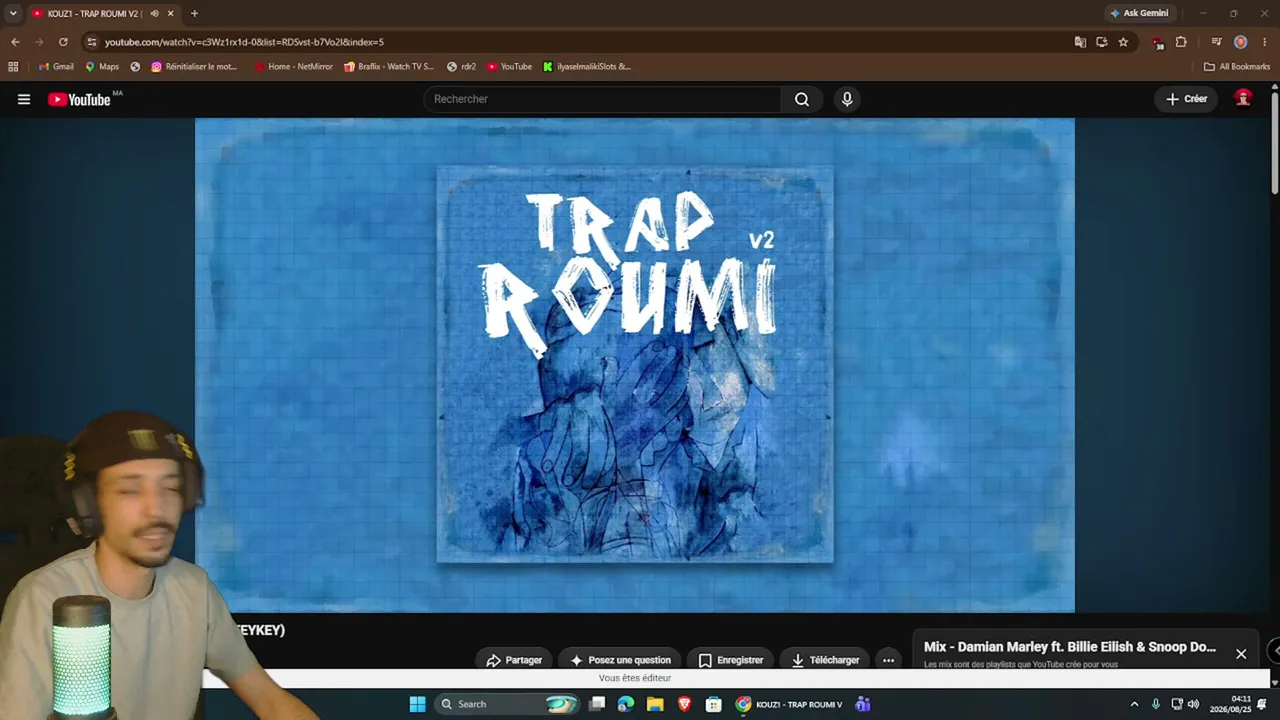Click the taskbar Search box
The width and height of the screenshot is (1280, 720).
click(x=509, y=704)
